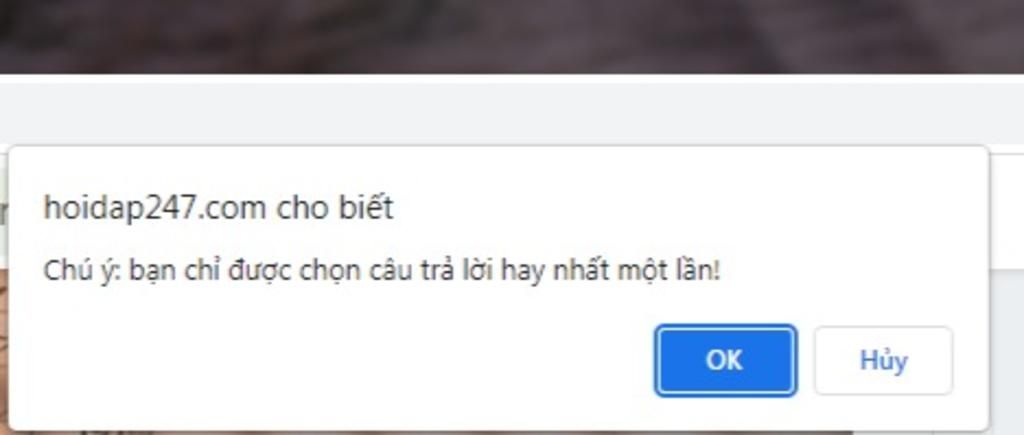Dismiss the alert by choosing Hủy
This screenshot has width=1024, height=435.
[884, 361]
